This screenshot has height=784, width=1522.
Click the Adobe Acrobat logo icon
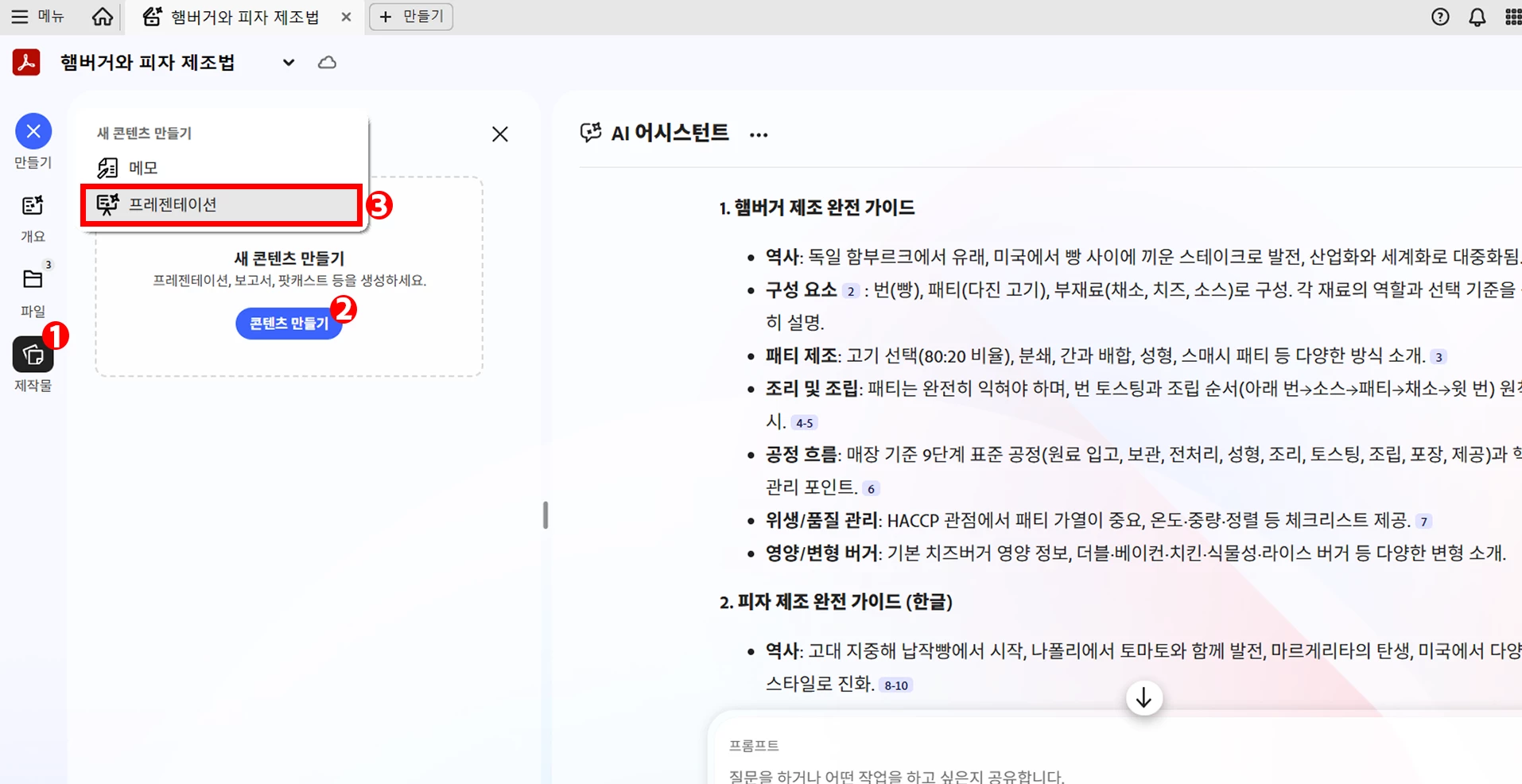click(26, 62)
